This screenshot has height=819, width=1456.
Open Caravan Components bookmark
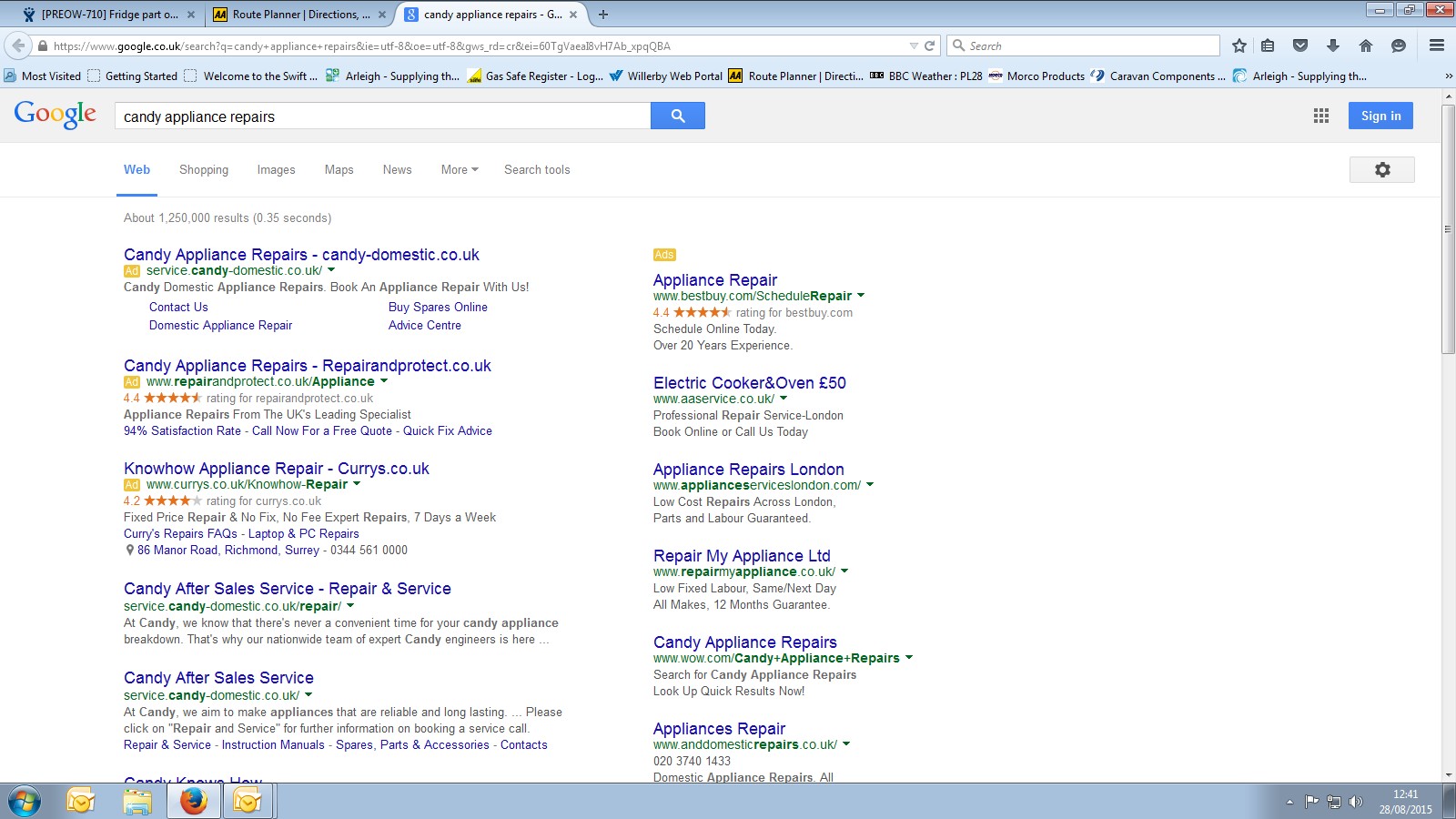[x=1158, y=76]
